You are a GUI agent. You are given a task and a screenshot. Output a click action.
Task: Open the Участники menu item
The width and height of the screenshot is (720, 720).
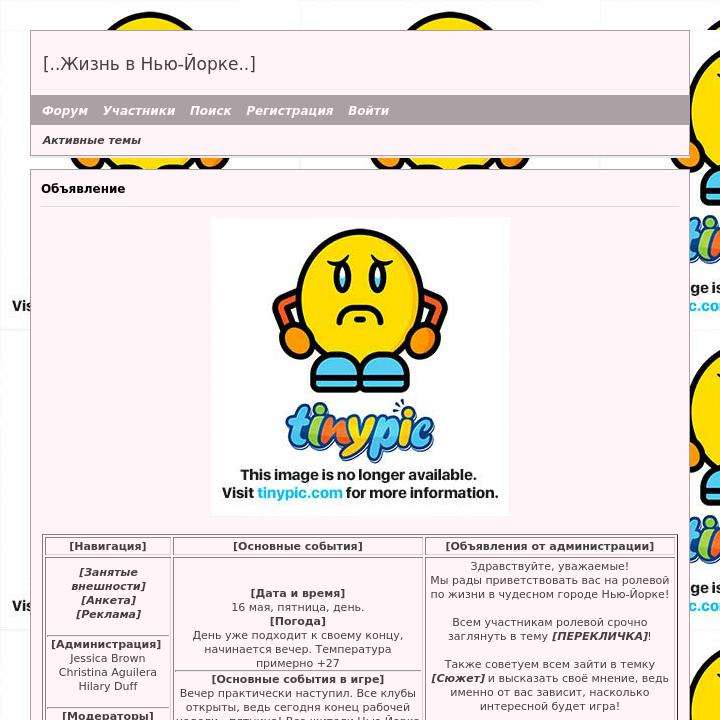click(139, 111)
